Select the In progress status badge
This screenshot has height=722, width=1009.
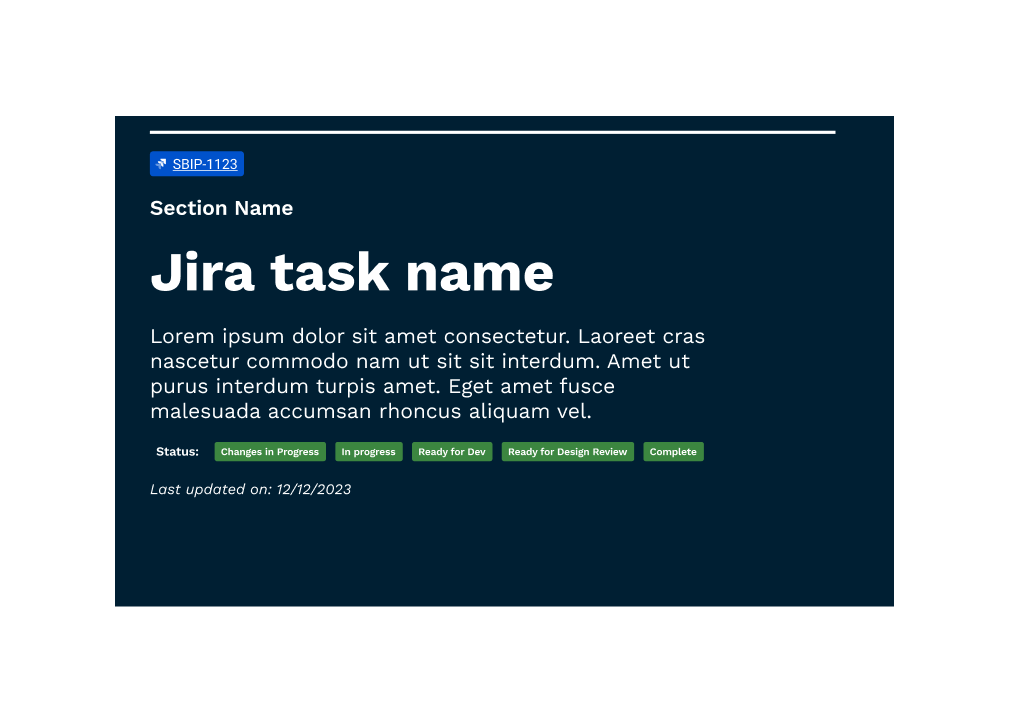(x=368, y=452)
